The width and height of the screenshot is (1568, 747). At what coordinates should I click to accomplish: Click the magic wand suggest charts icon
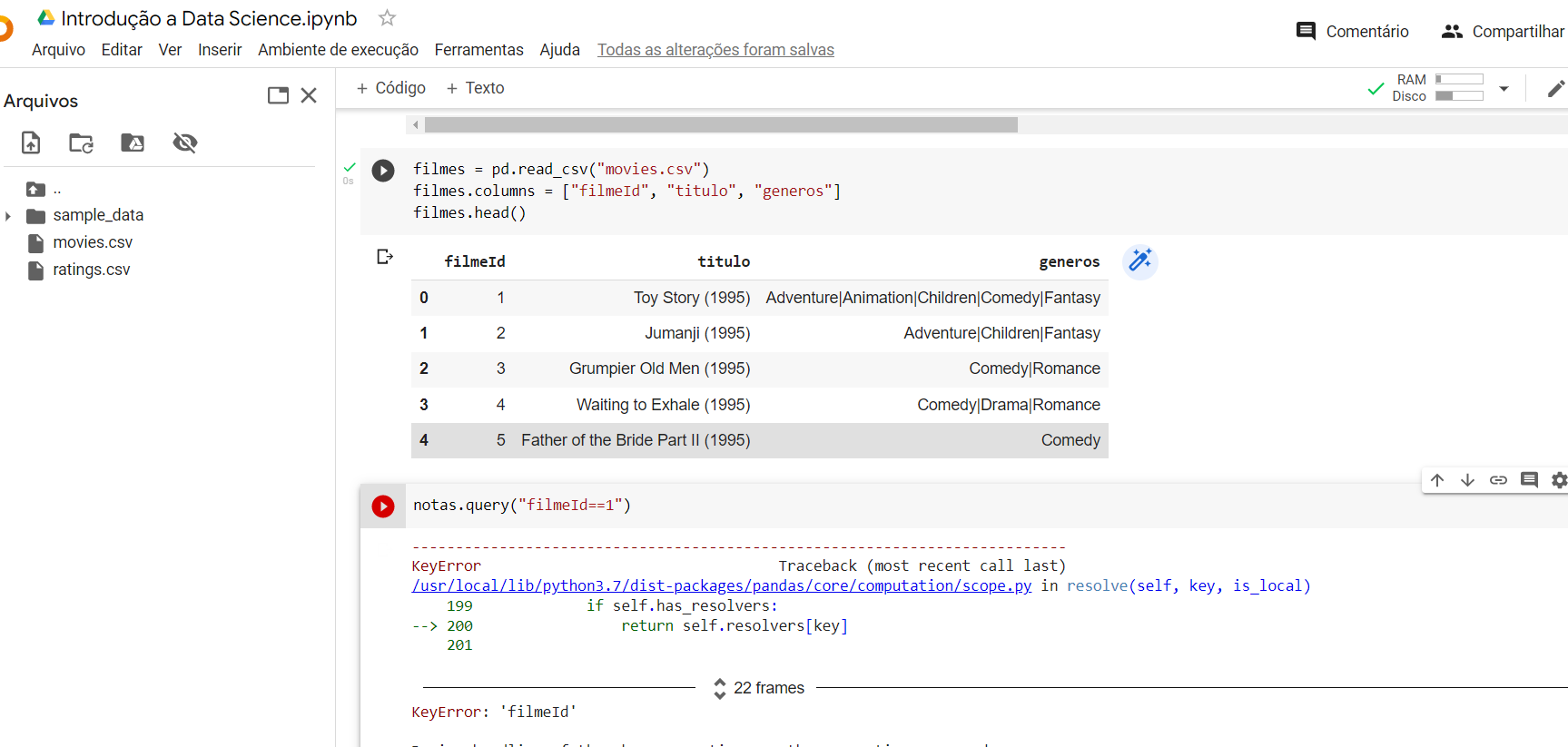coord(1140,261)
